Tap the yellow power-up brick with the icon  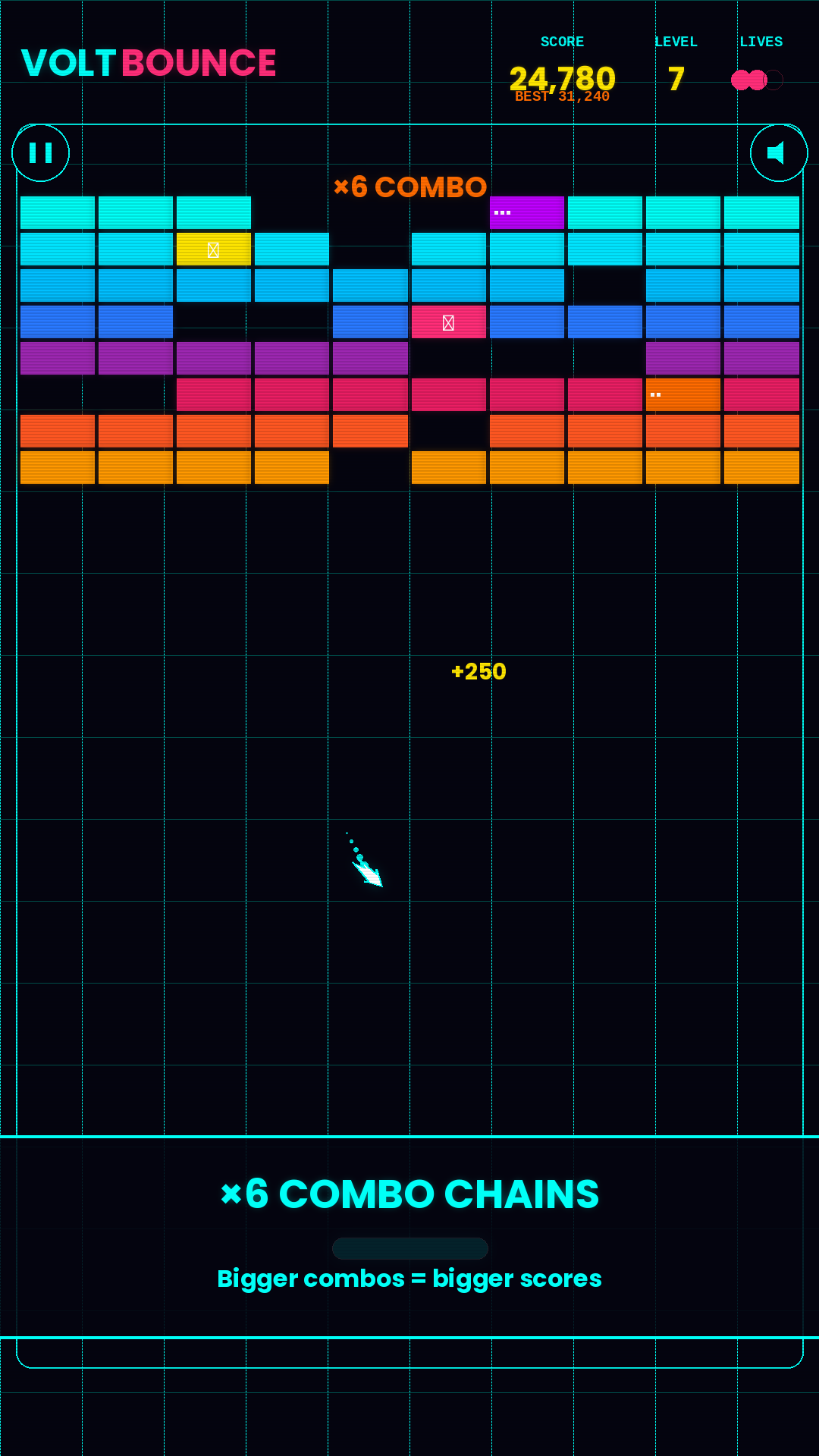(214, 249)
